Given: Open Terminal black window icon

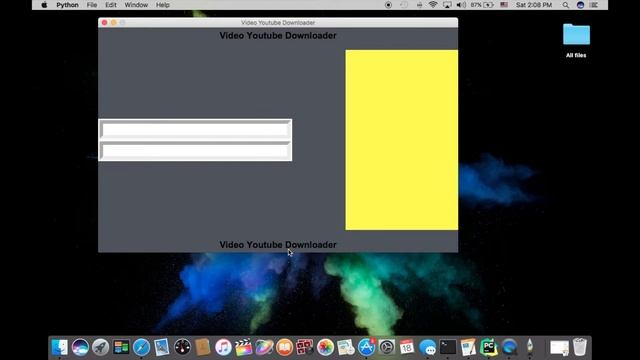Looking at the screenshot, I should [x=448, y=347].
